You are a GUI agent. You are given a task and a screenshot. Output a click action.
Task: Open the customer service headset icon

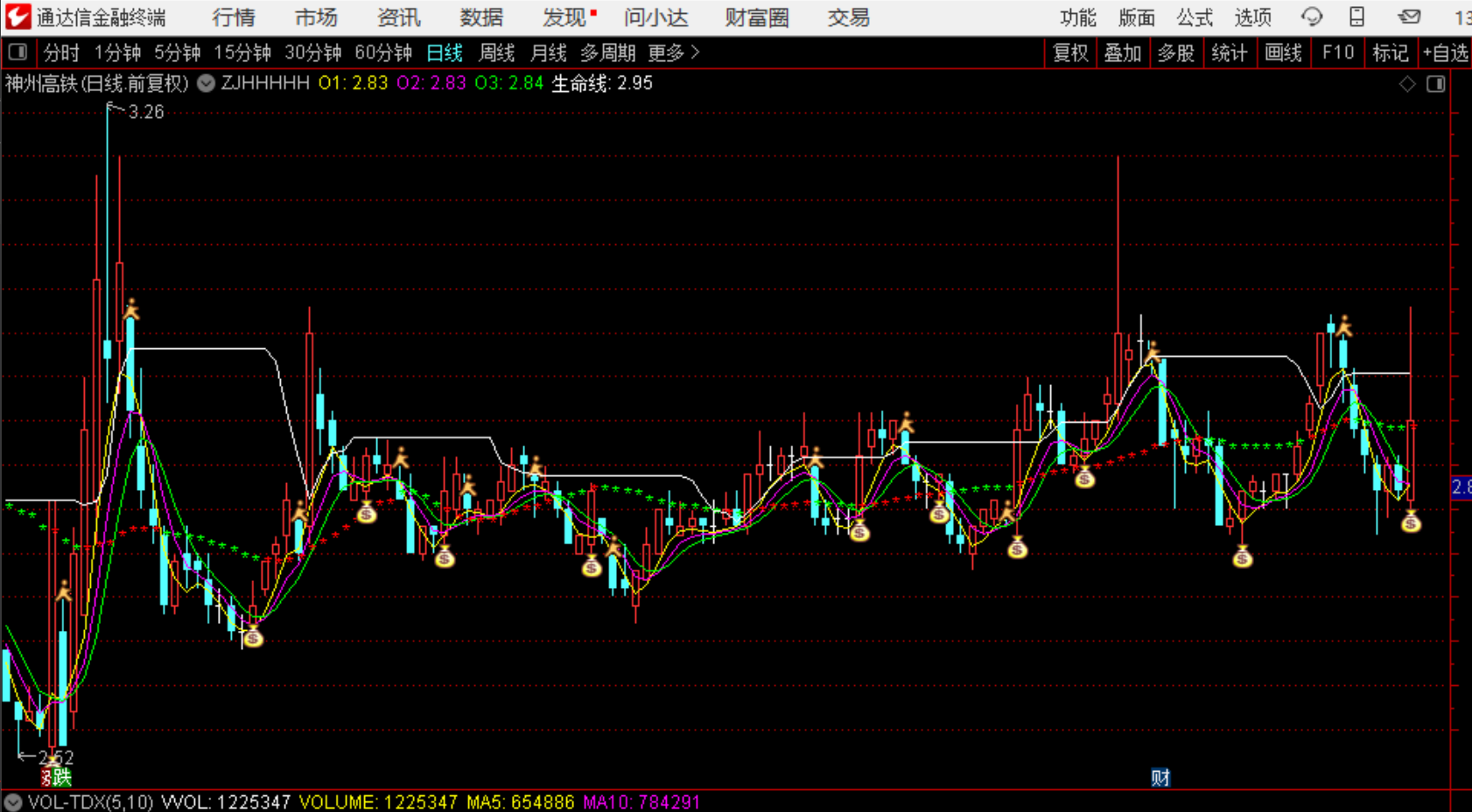click(x=1311, y=17)
